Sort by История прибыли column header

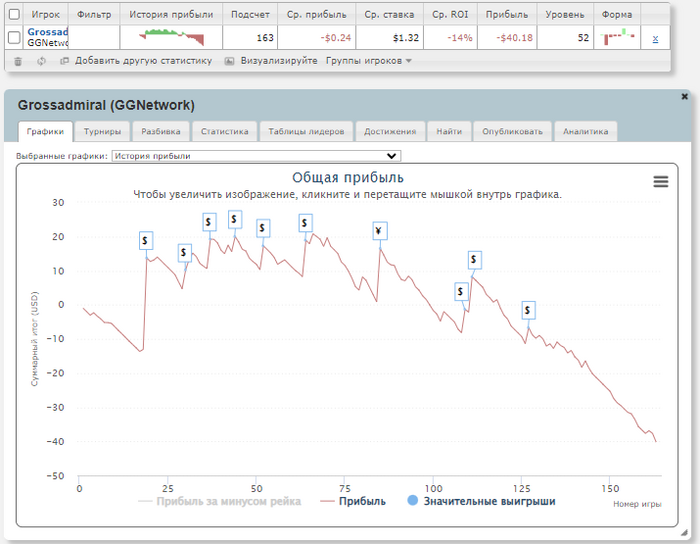pyautogui.click(x=171, y=14)
